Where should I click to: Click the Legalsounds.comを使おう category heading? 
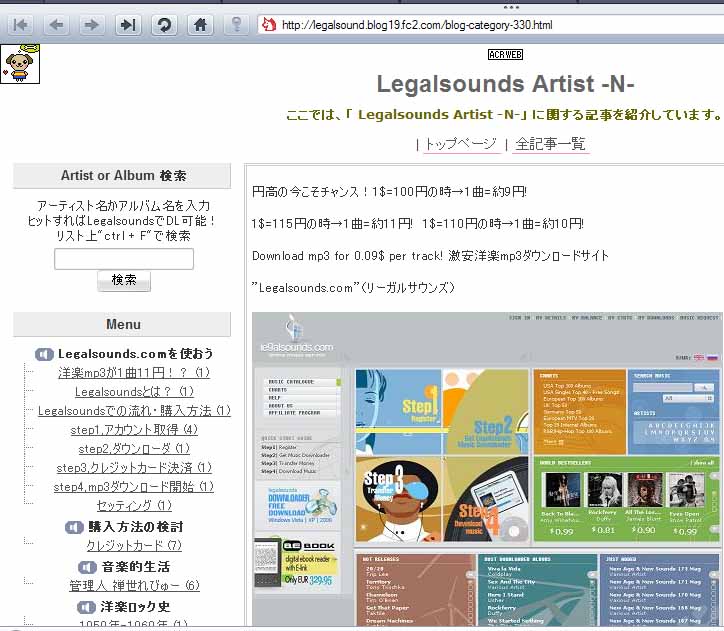pos(135,354)
